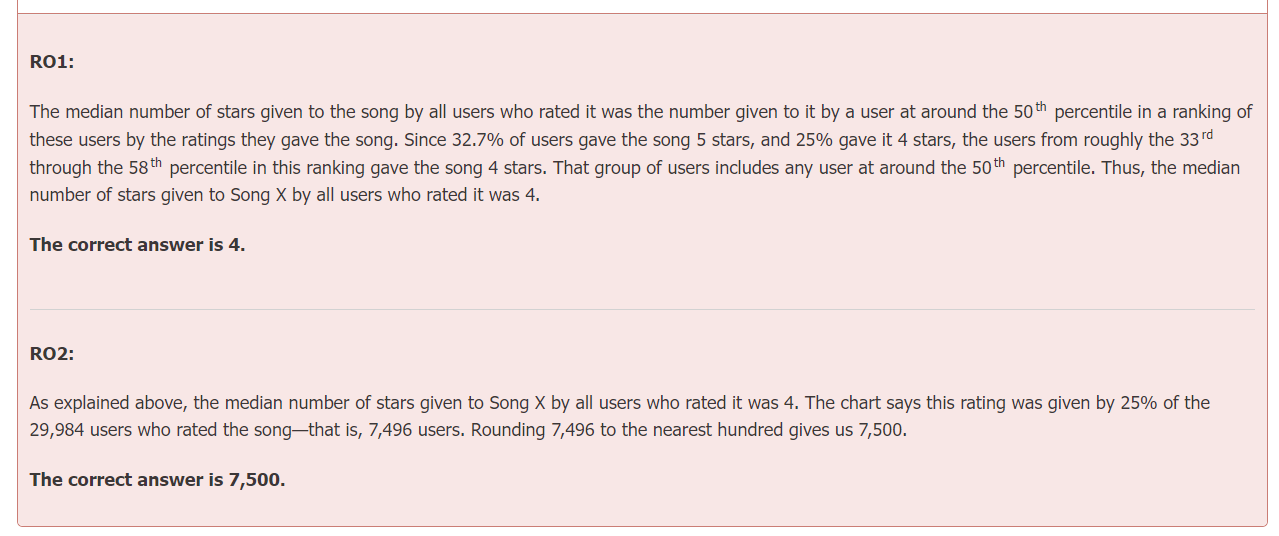Screen dimensions: 1279x536
Task: Click the bold "The correct answer is 7,500." line
Action: click(157, 480)
